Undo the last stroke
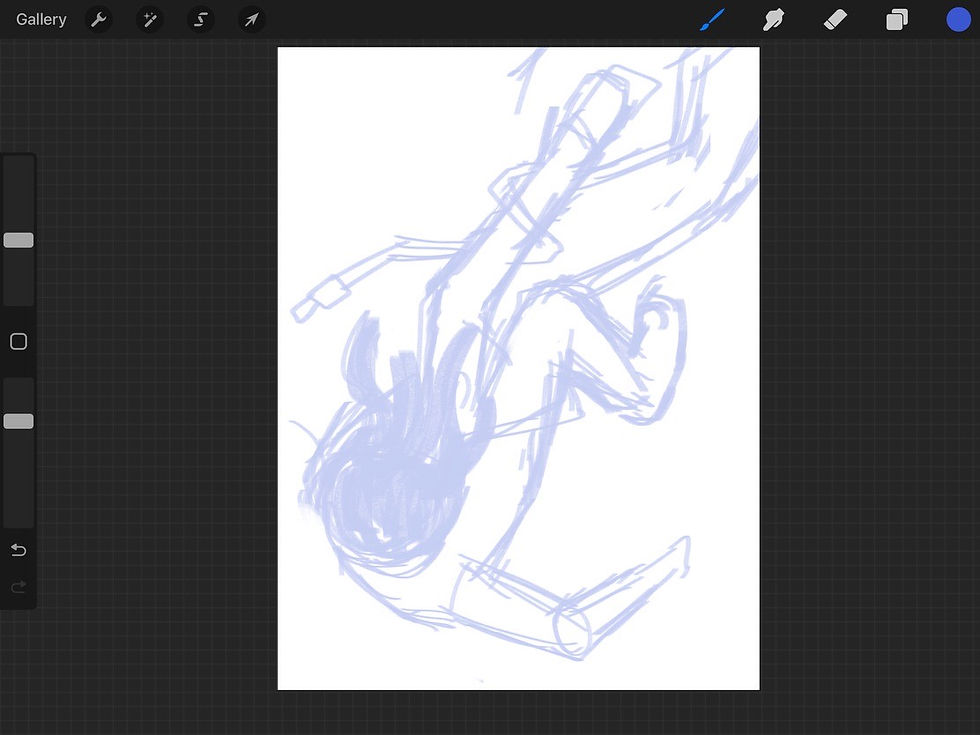 tap(19, 550)
